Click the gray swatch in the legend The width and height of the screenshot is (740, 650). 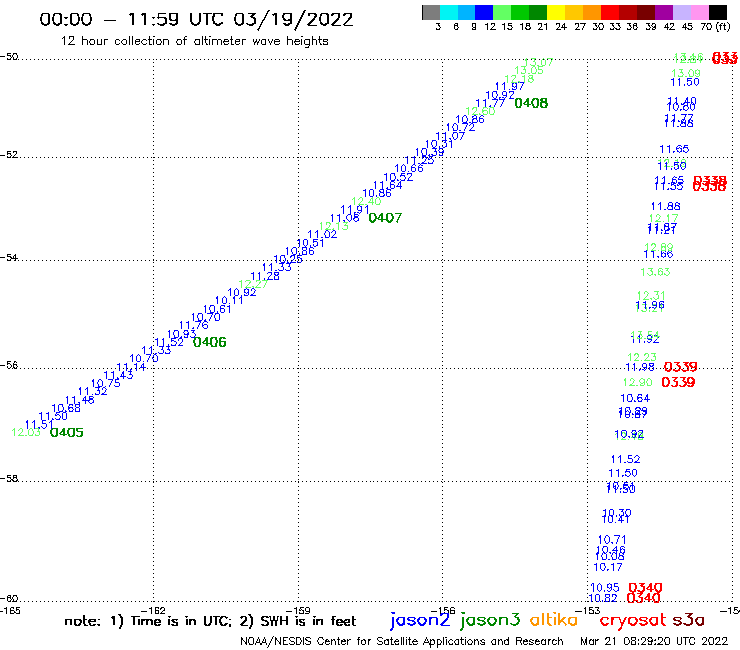click(431, 12)
